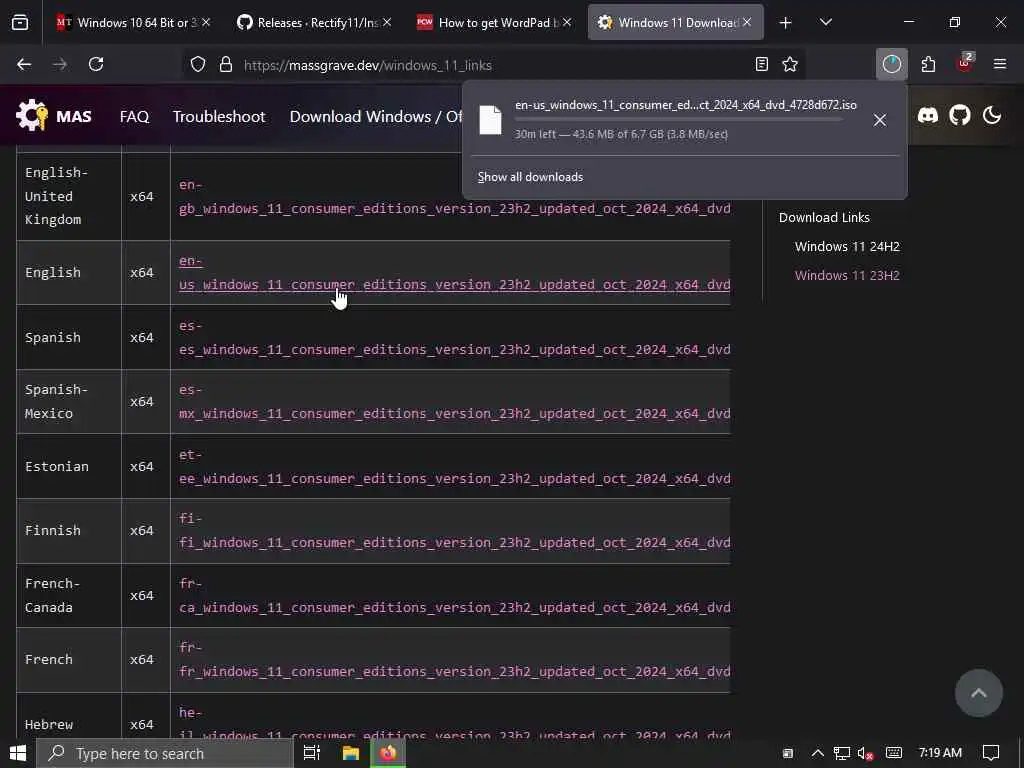The width and height of the screenshot is (1024, 768).
Task: Reload the current massgrave page
Action: tap(96, 64)
